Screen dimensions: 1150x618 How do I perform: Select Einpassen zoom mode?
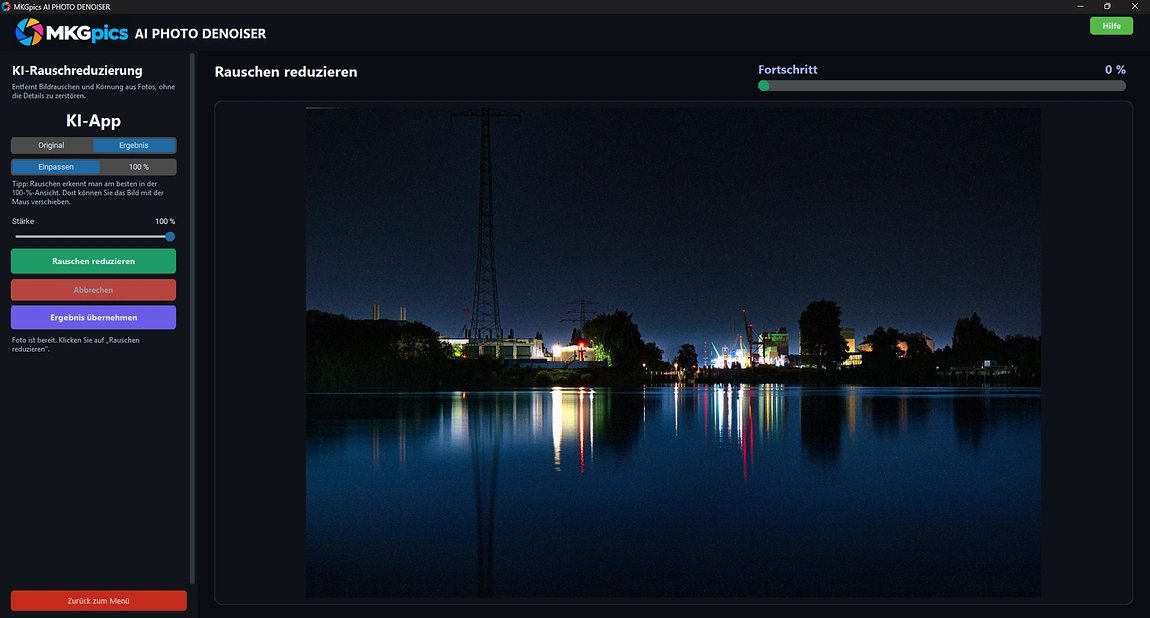pyautogui.click(x=56, y=167)
